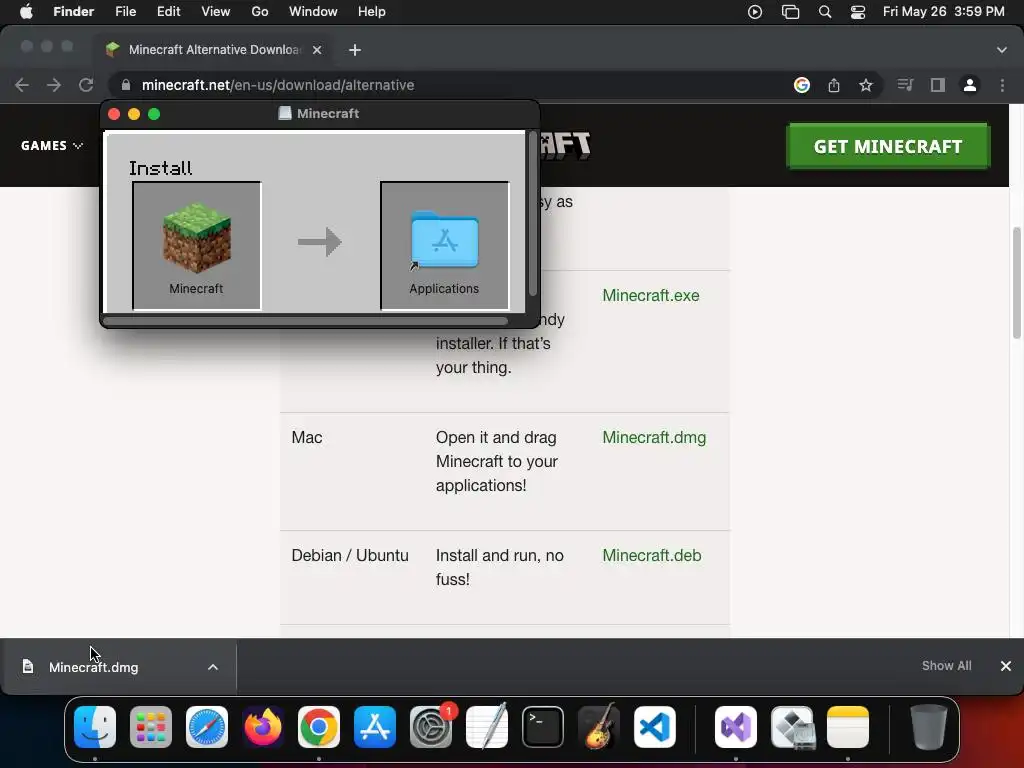Open Safari from the Dock
1024x768 pixels.
pyautogui.click(x=207, y=727)
